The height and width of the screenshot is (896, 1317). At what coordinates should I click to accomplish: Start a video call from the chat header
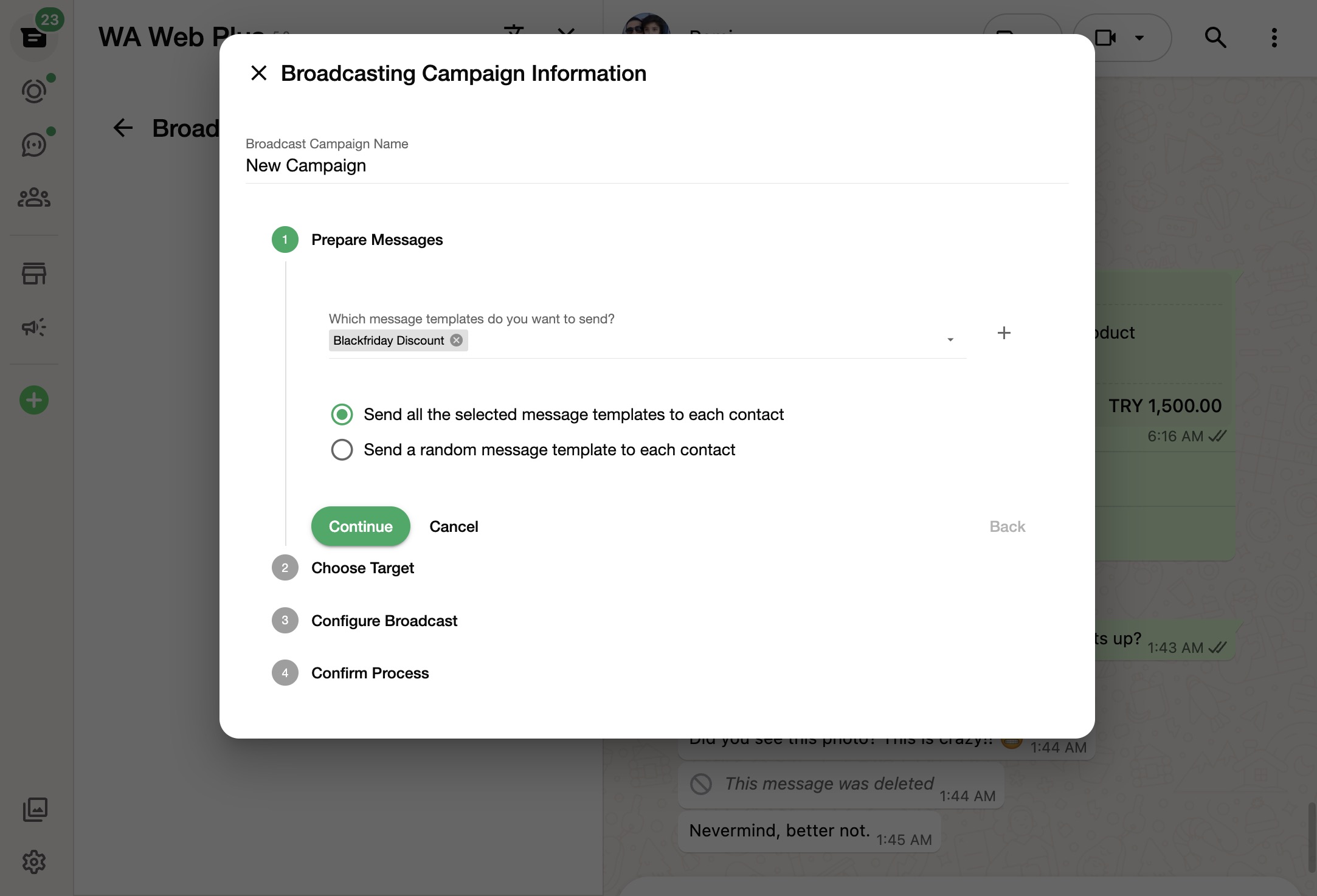[x=1105, y=37]
